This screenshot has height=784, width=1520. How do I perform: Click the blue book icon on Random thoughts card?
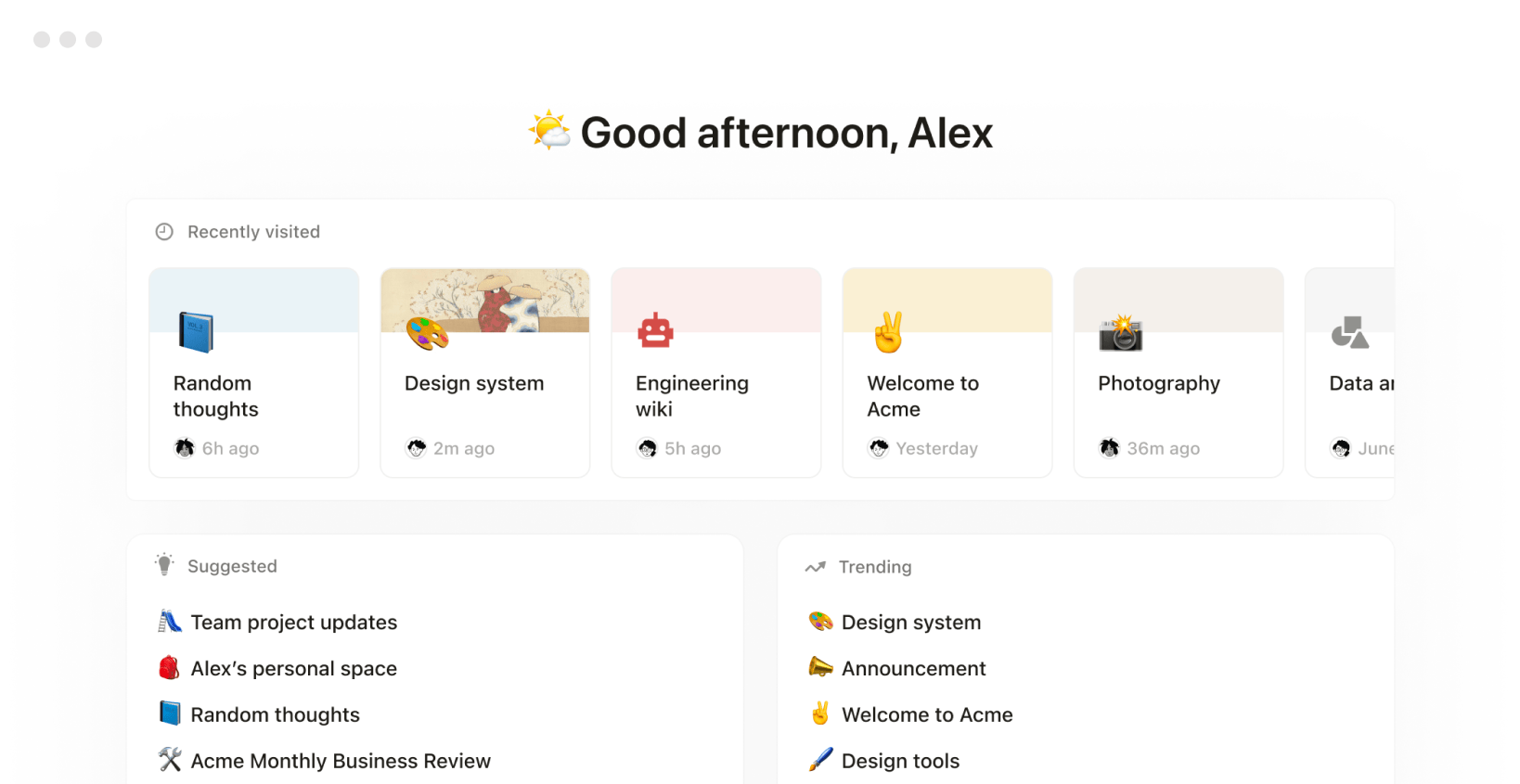point(196,332)
